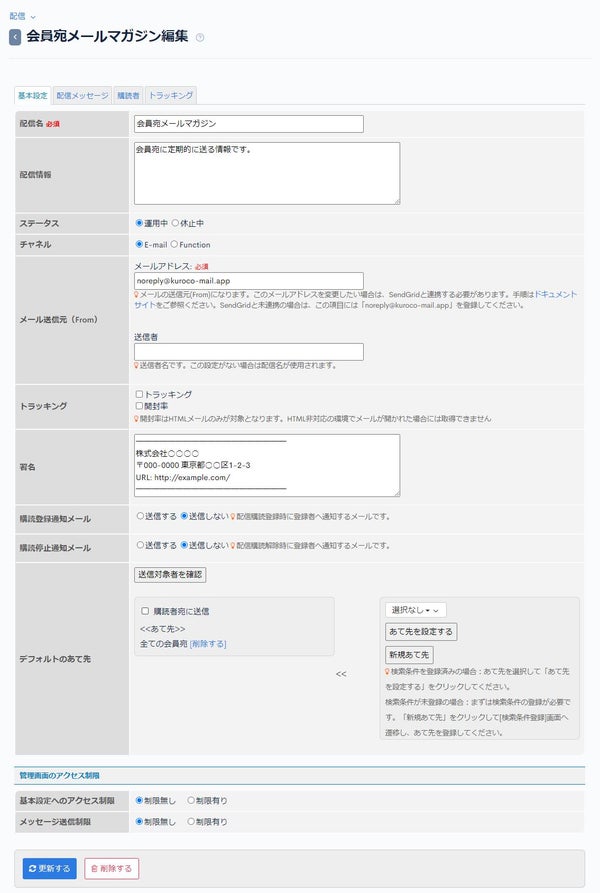Image resolution: width=600 pixels, height=893 pixels.
Task: Click the あて先を設定する button
Action: 421,632
